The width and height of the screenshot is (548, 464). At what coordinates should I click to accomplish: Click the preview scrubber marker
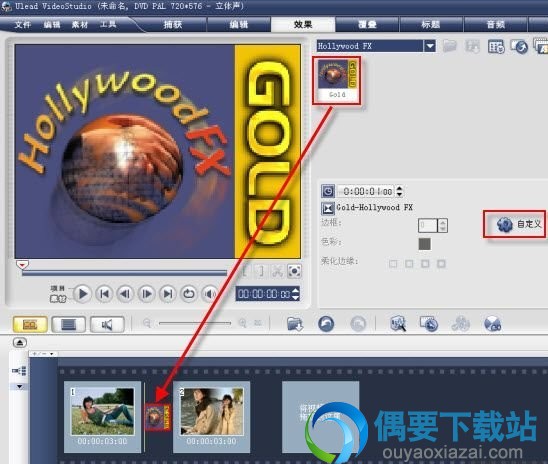tap(22, 264)
